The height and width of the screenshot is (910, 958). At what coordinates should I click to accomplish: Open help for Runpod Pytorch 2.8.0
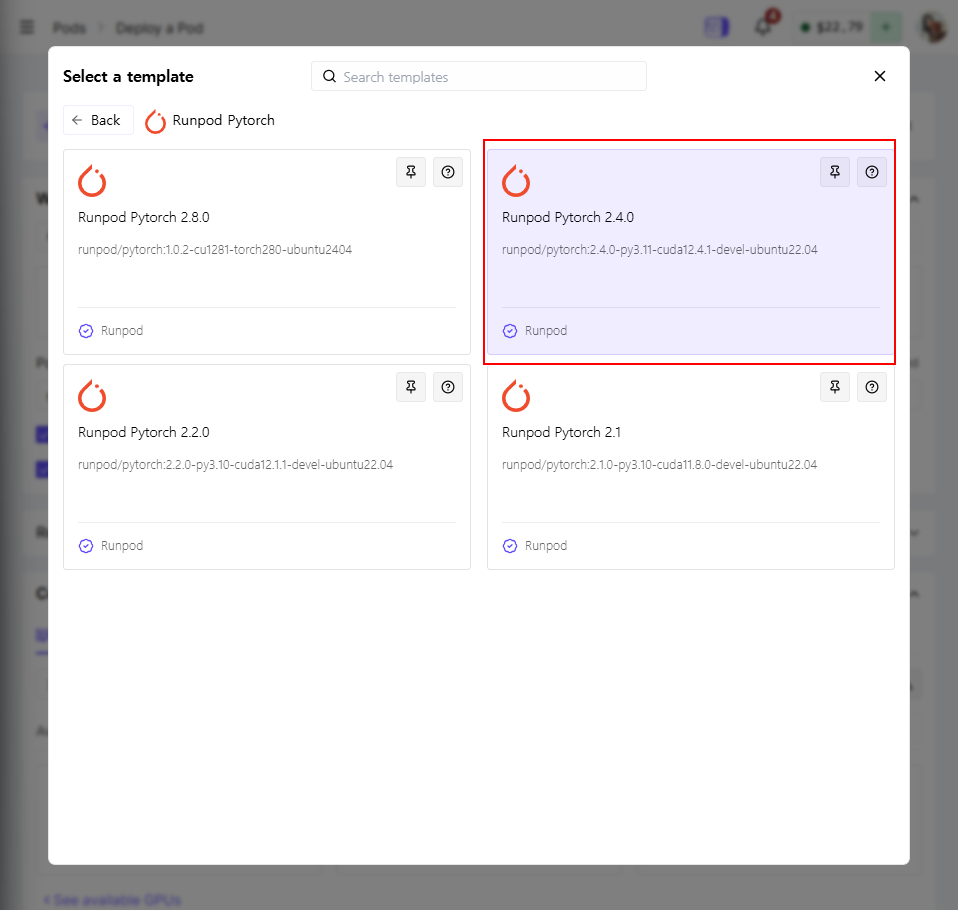448,172
